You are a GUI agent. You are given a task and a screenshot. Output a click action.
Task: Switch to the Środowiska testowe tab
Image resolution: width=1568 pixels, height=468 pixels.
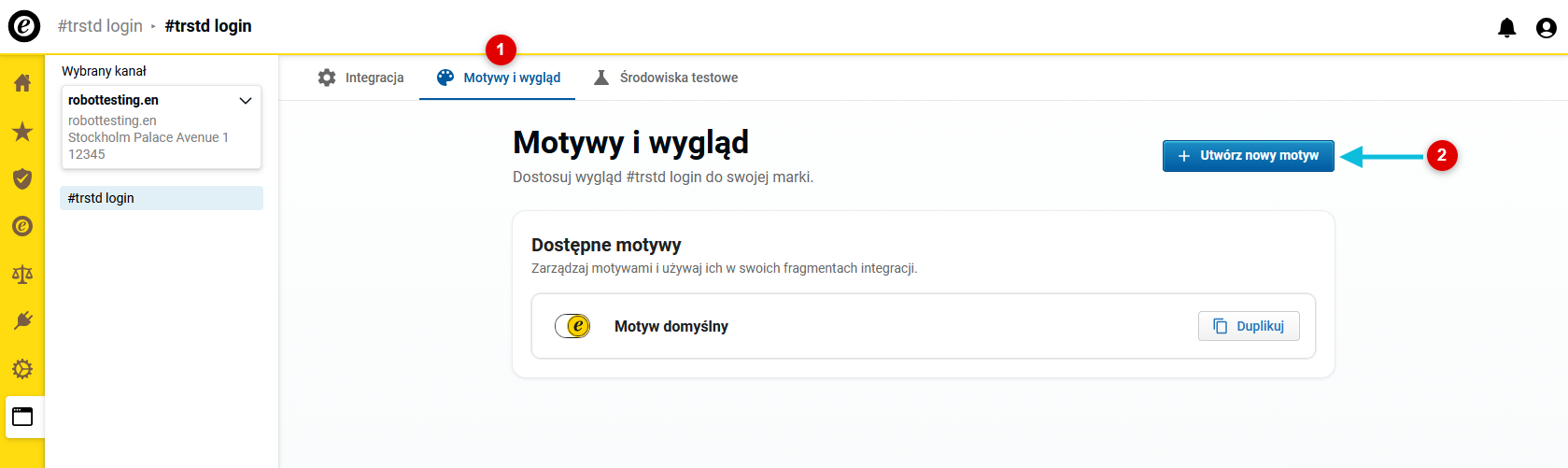pos(666,78)
